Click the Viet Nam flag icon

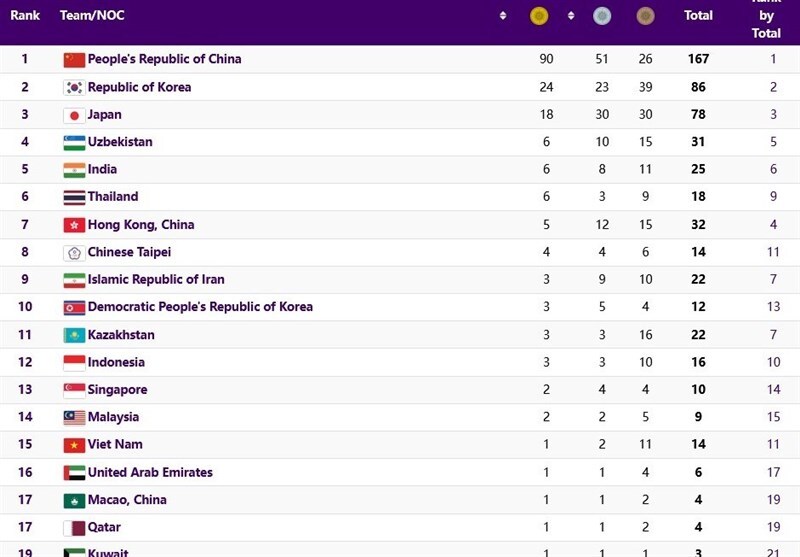click(74, 445)
